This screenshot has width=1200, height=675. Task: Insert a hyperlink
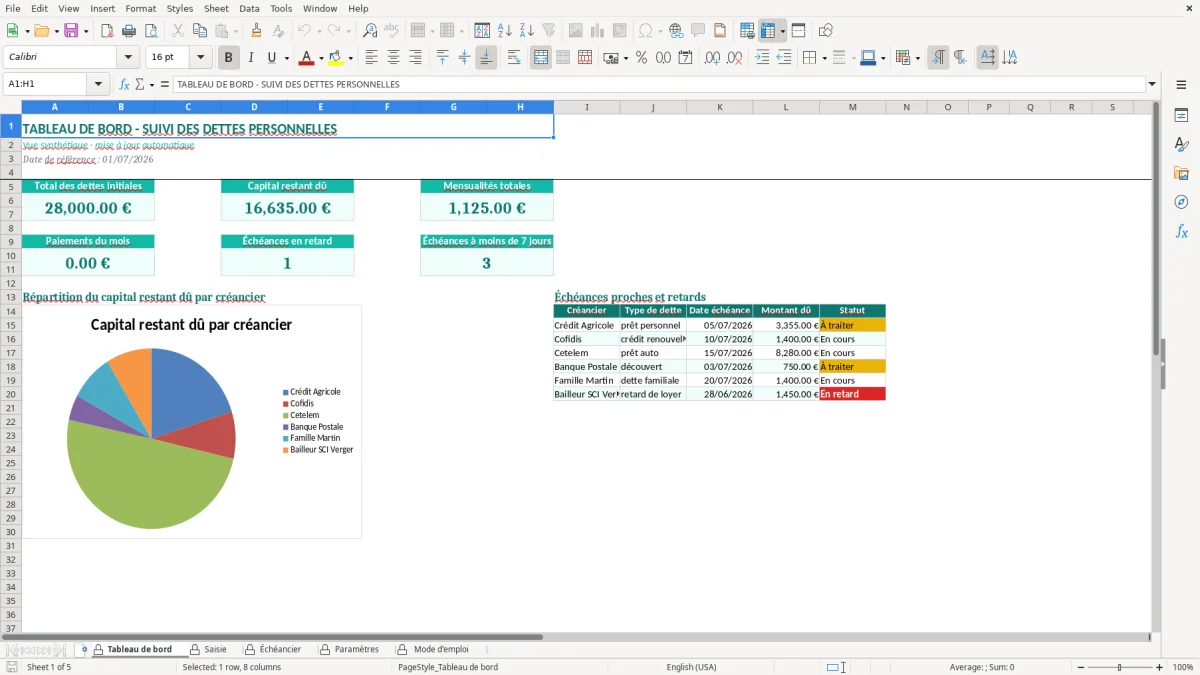point(676,31)
